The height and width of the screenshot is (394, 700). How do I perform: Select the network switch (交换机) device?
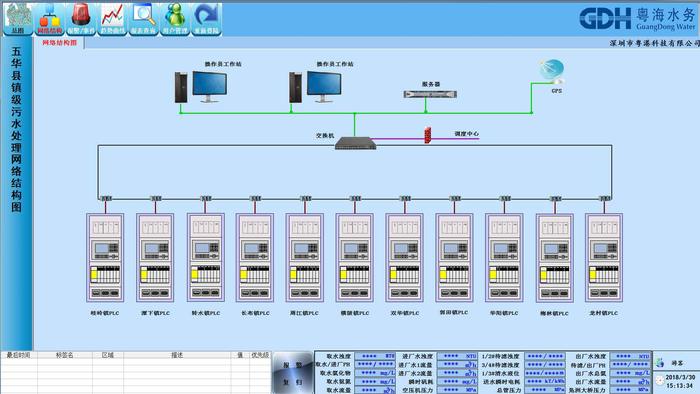[x=355, y=143]
